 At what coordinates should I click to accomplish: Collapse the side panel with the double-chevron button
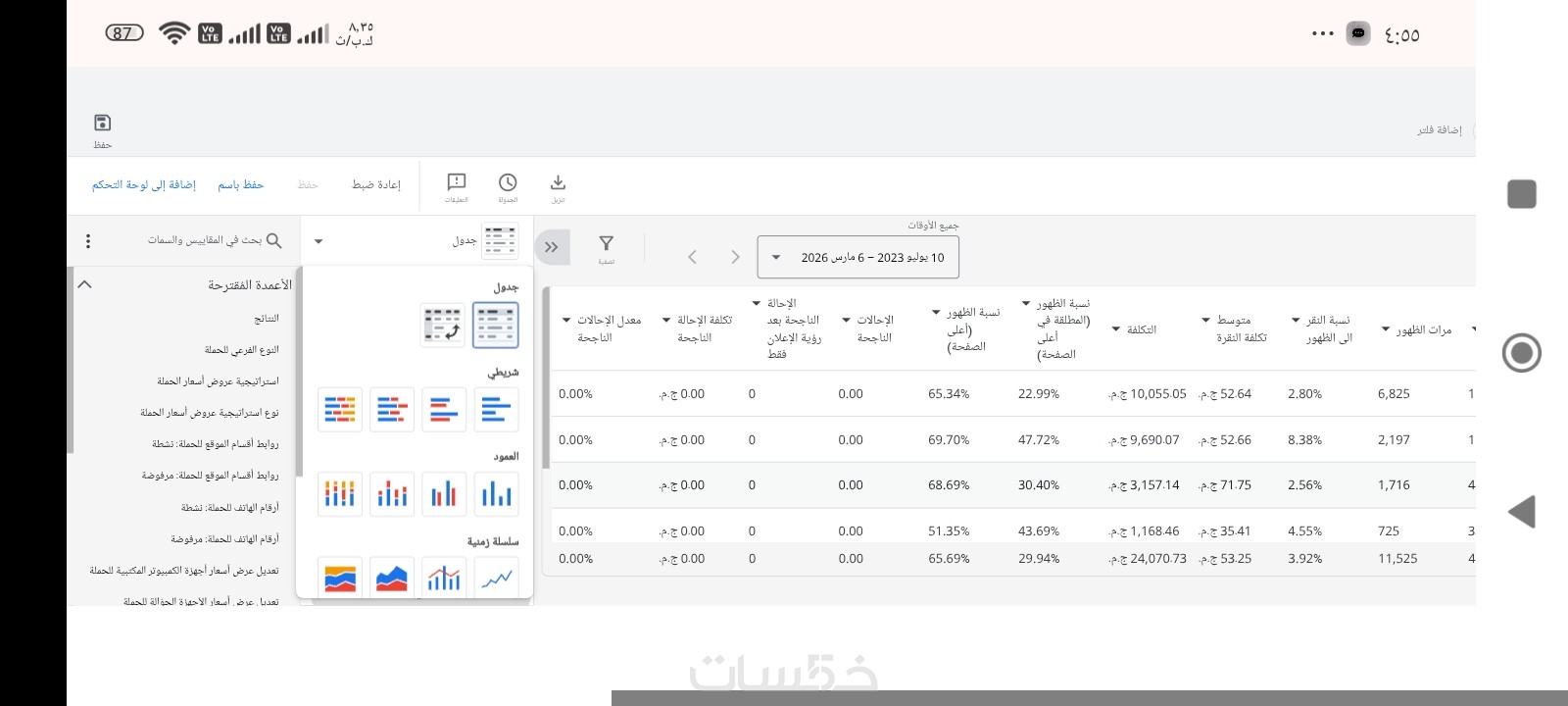552,247
